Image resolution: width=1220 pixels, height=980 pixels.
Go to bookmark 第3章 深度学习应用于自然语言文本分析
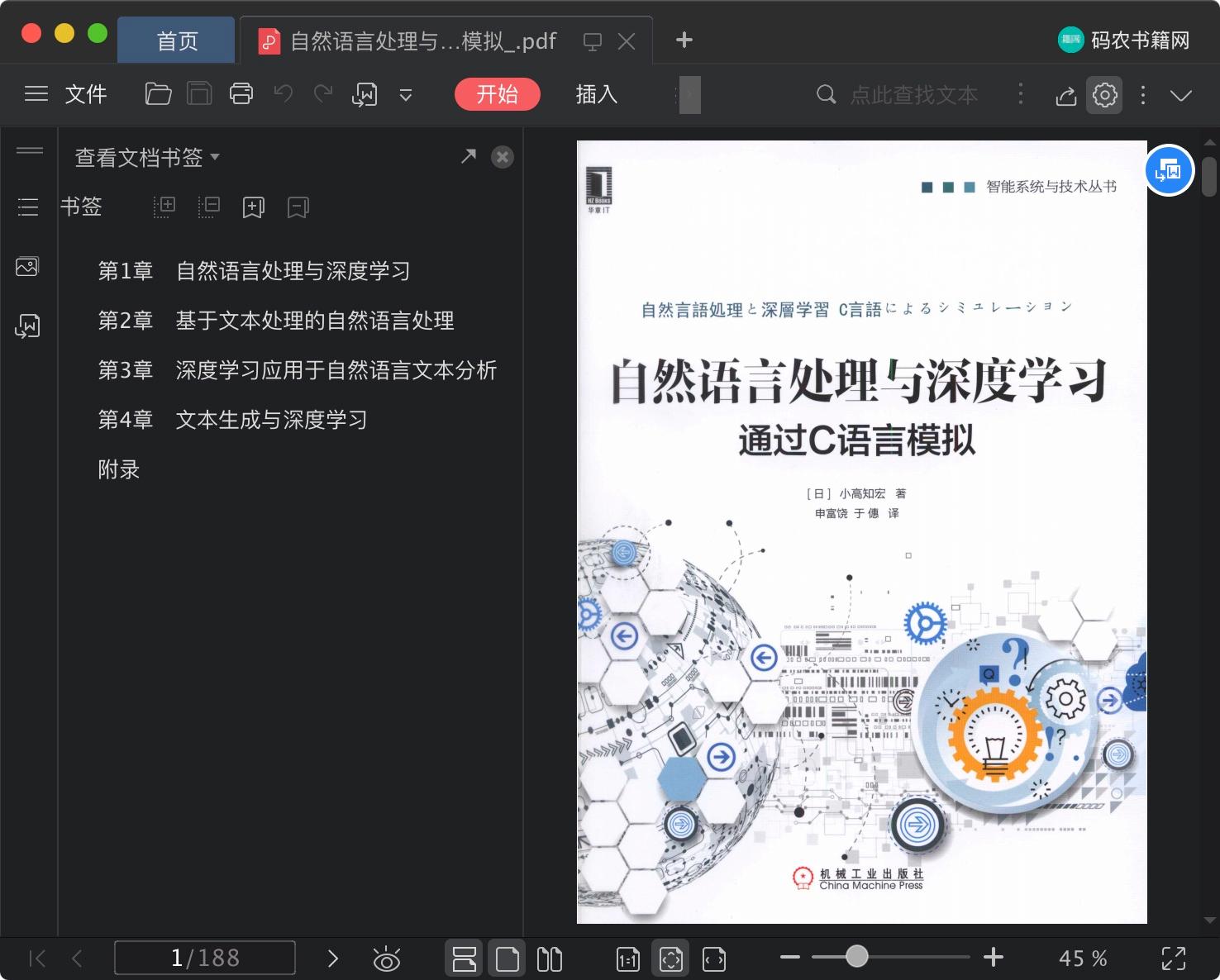[x=298, y=370]
